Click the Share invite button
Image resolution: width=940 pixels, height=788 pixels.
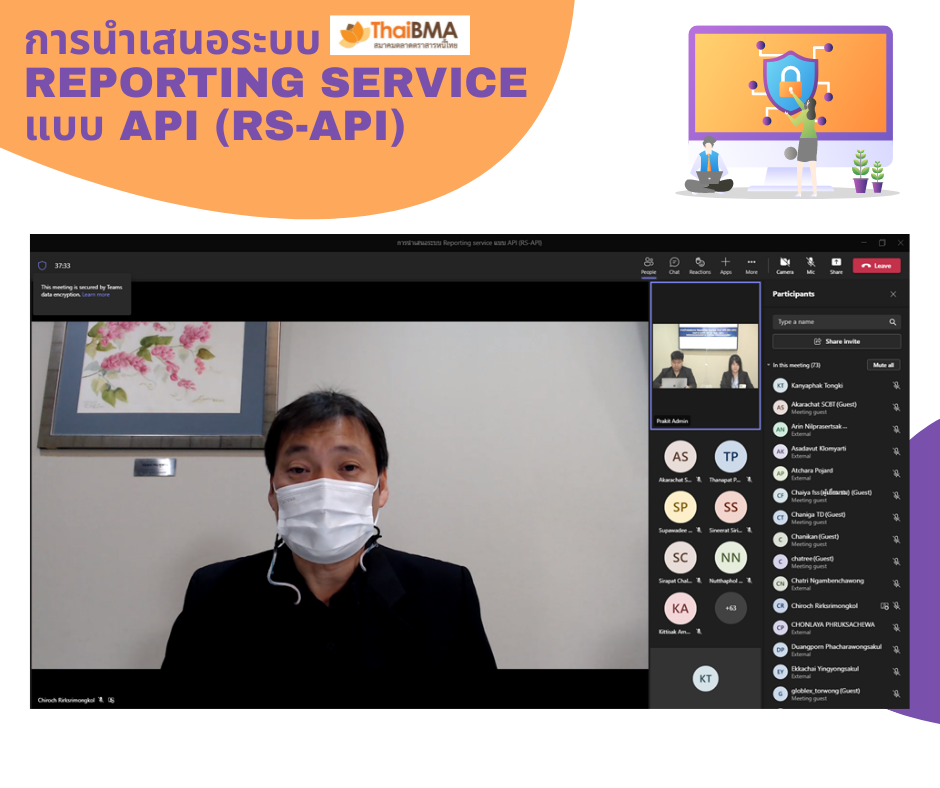point(836,341)
